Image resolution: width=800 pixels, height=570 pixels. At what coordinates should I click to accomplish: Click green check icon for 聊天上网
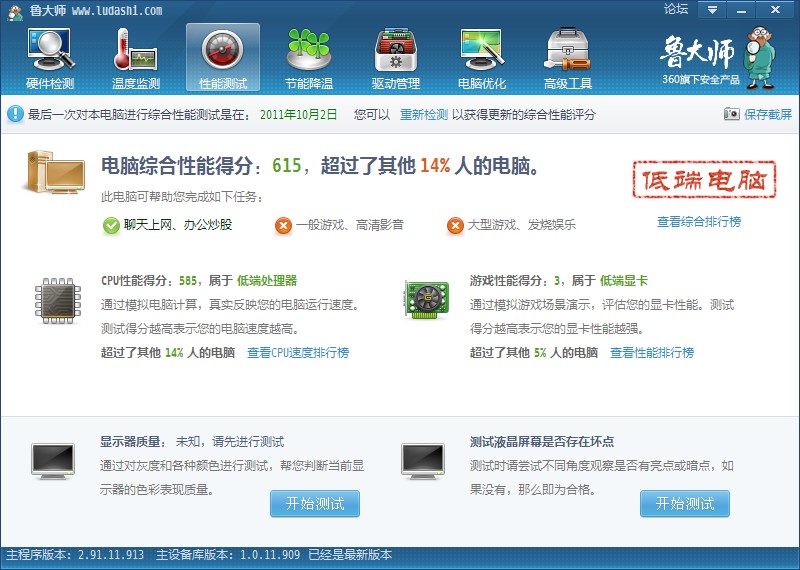click(x=111, y=225)
